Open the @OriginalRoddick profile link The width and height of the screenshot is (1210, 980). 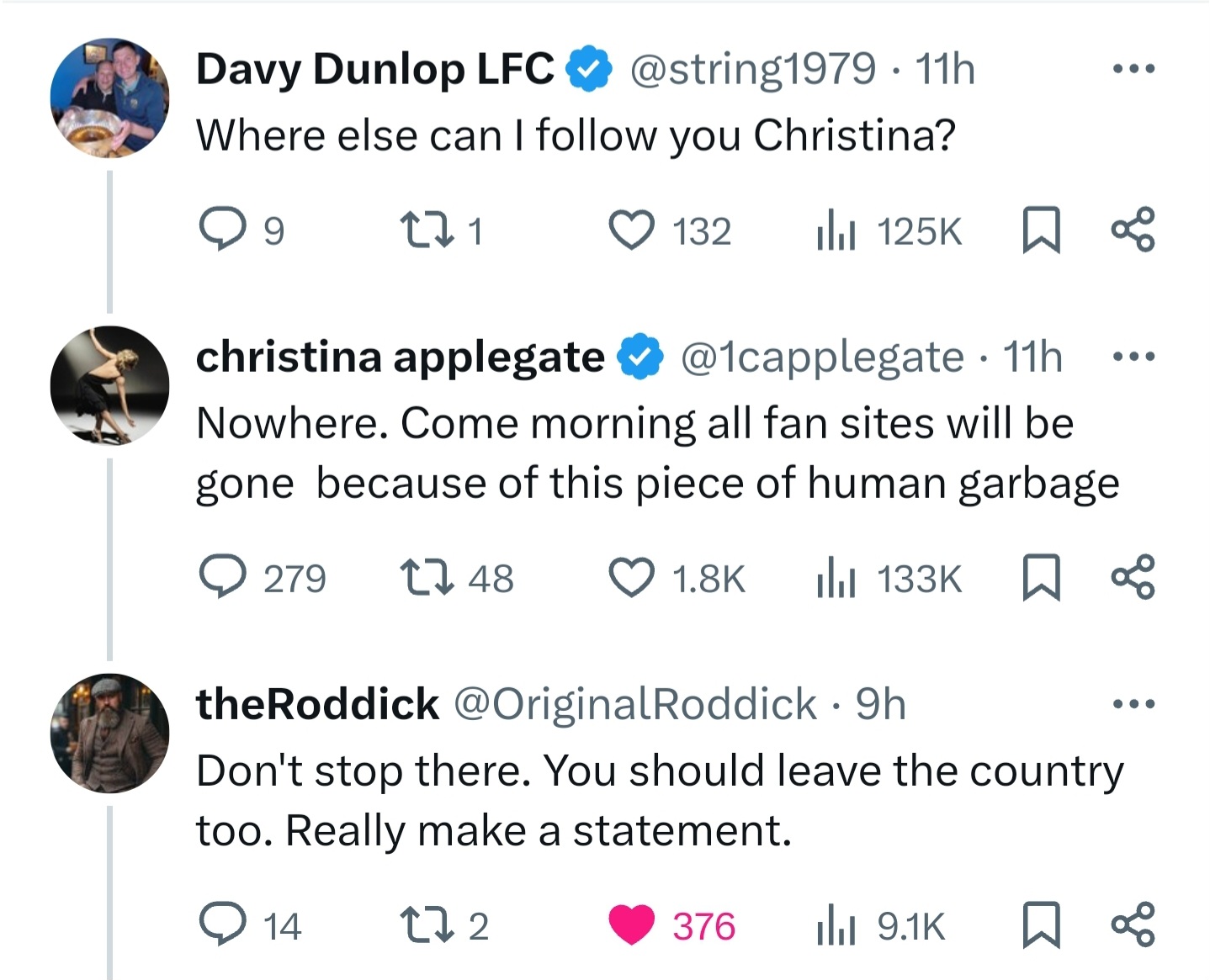tap(636, 704)
